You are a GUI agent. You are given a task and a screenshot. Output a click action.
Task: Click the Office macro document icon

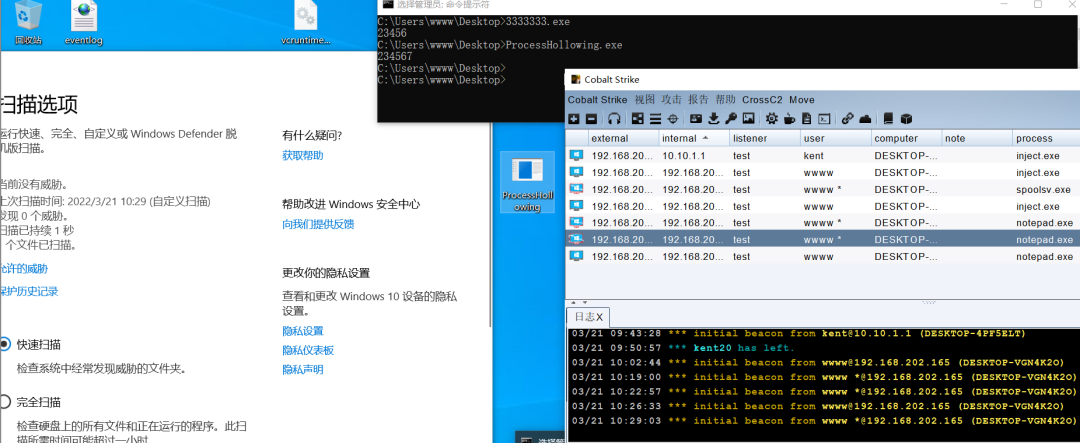pos(807,119)
